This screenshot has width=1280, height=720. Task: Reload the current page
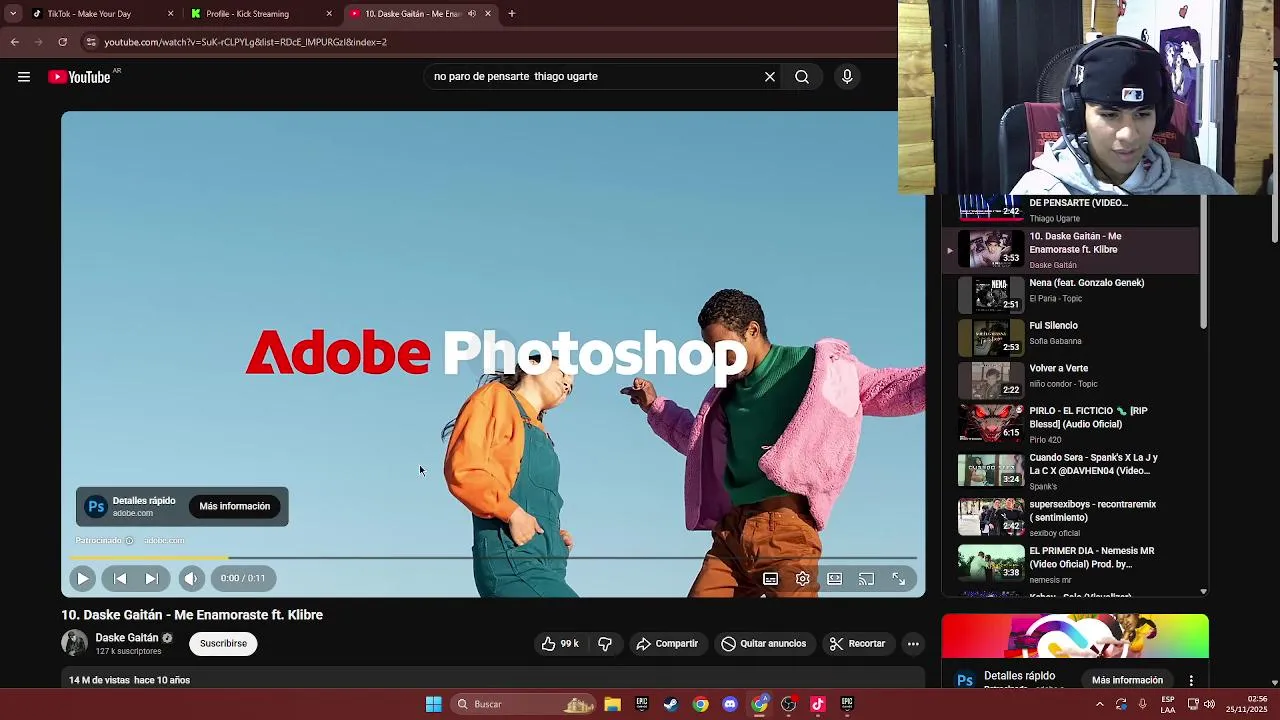(62, 42)
